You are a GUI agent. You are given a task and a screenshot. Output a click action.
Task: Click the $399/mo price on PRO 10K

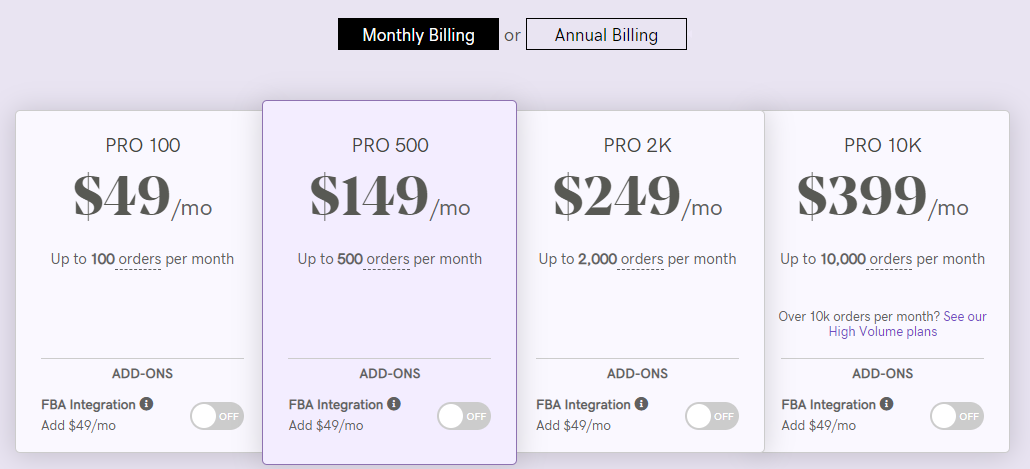pyautogui.click(x=882, y=197)
